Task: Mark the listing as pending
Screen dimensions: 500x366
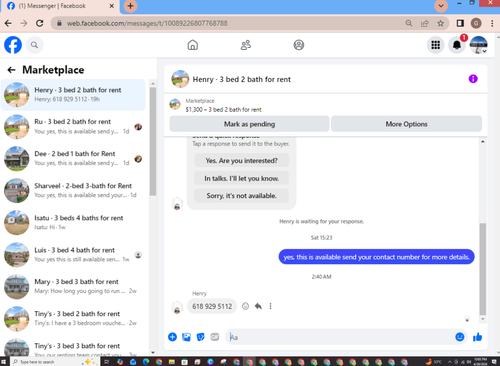Action: pyautogui.click(x=249, y=124)
